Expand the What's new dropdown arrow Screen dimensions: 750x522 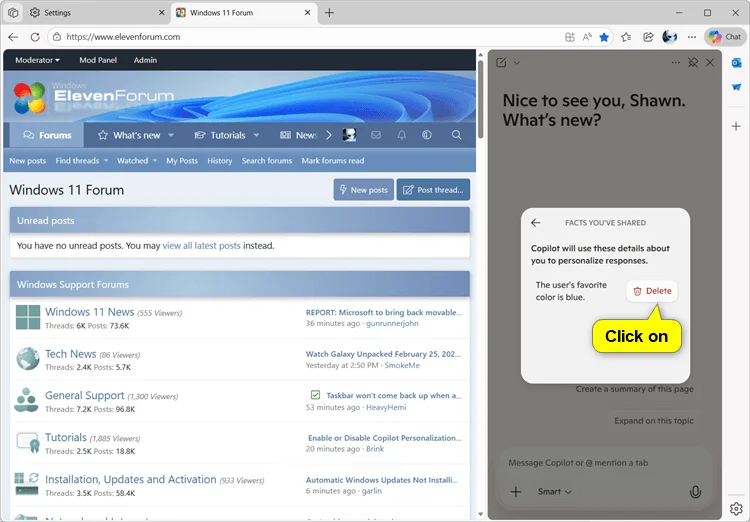pyautogui.click(x=171, y=135)
